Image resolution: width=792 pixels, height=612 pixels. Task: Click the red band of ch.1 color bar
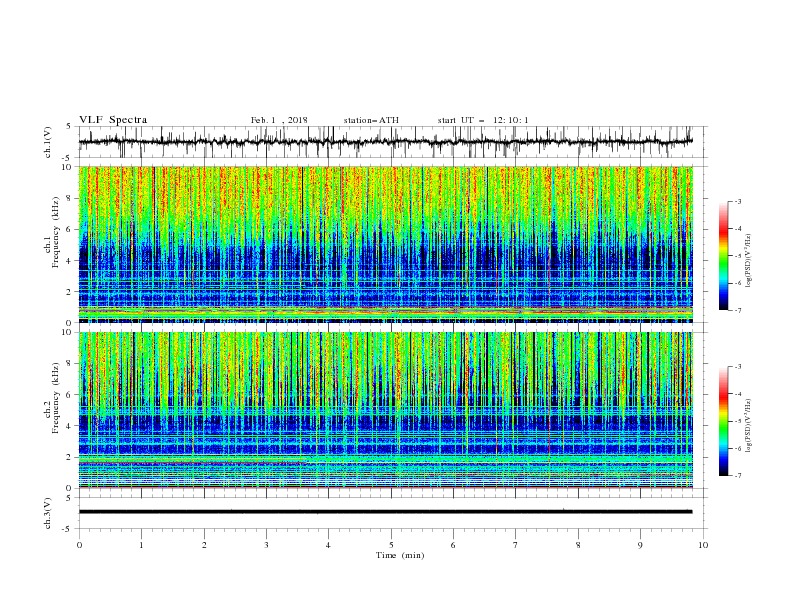(724, 230)
